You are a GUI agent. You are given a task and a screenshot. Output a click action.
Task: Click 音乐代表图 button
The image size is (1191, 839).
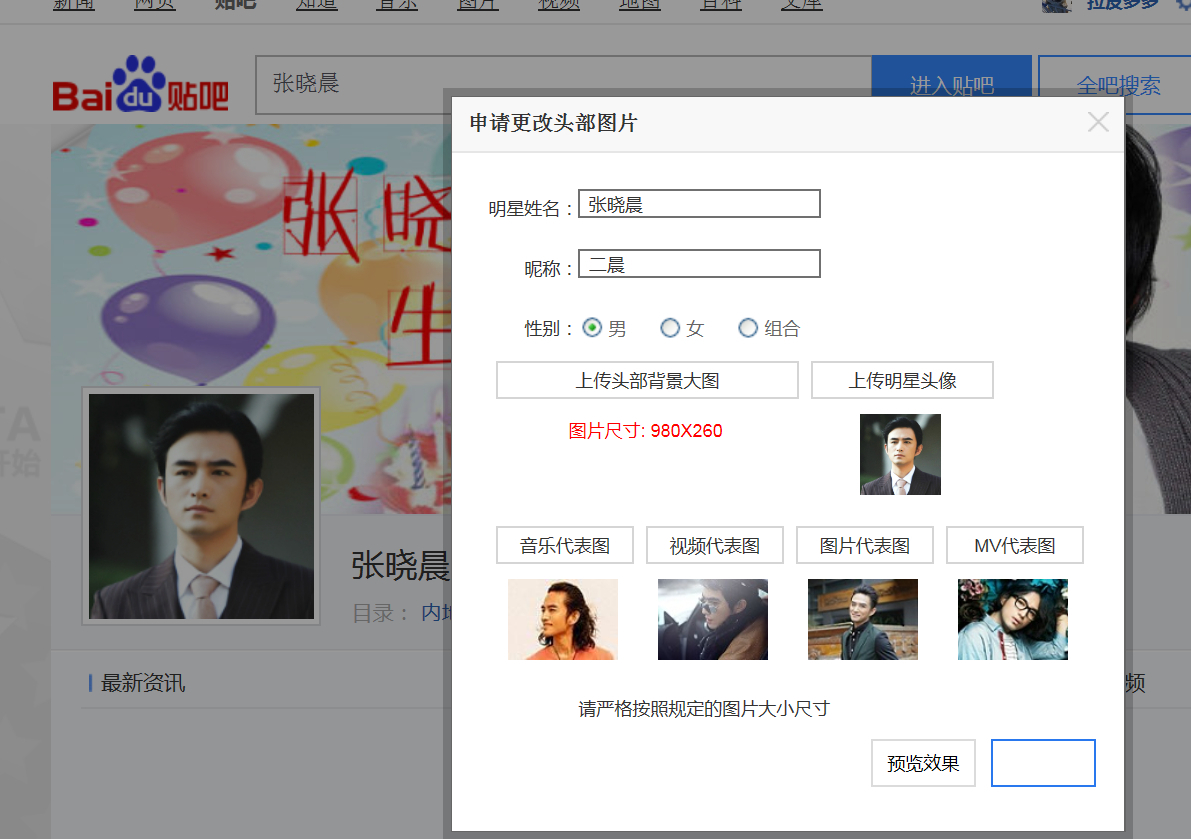tap(564, 545)
